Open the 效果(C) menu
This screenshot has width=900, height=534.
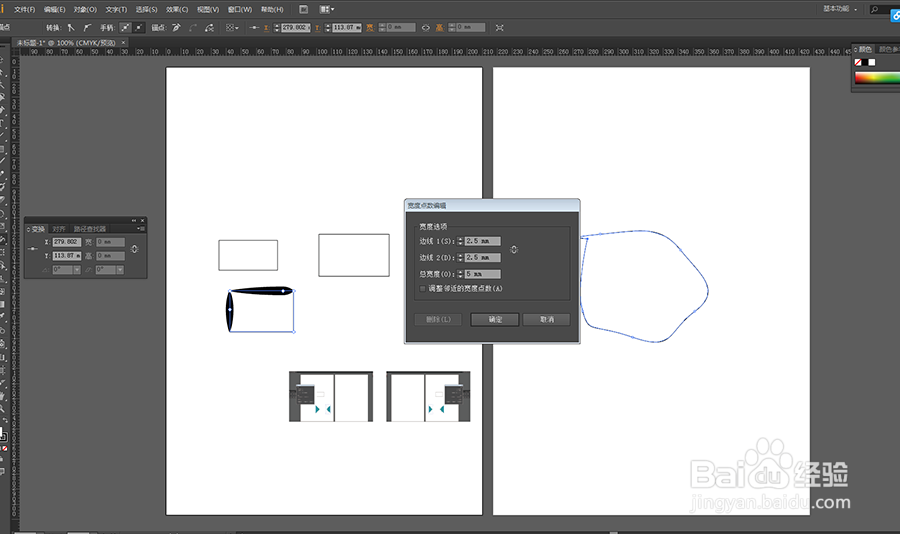tap(177, 9)
